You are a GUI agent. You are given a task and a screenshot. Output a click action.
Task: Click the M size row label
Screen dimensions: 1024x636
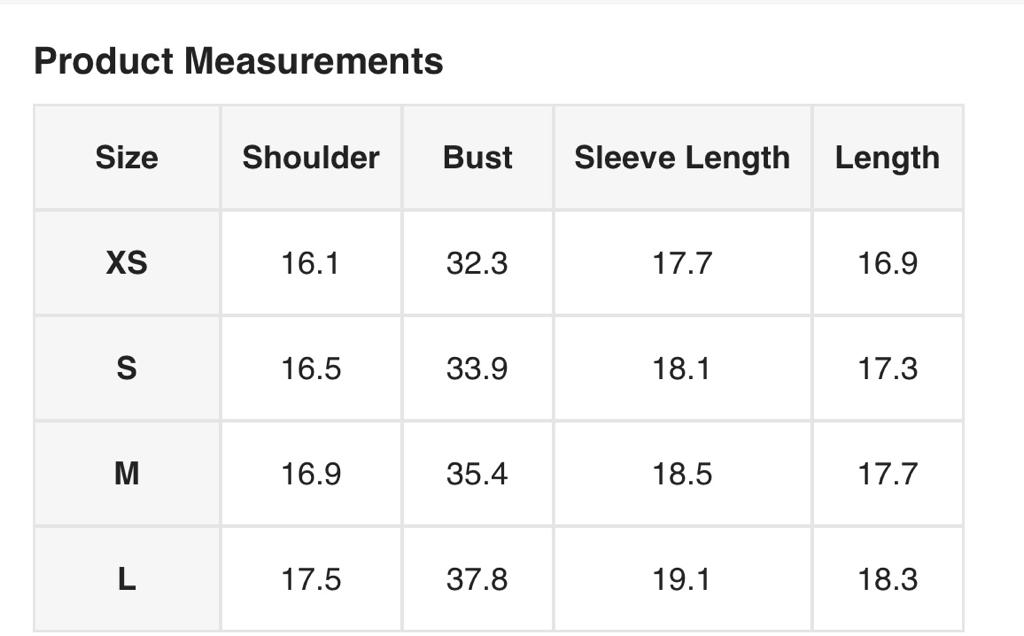point(127,474)
